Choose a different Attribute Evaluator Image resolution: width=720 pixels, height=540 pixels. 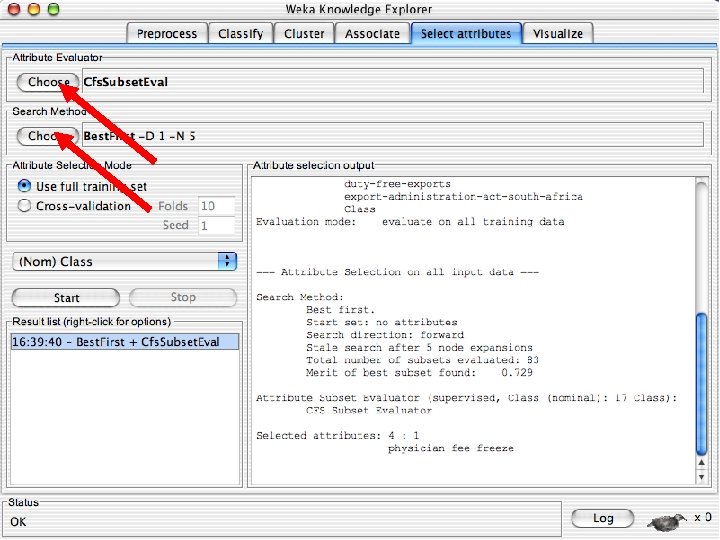48,82
